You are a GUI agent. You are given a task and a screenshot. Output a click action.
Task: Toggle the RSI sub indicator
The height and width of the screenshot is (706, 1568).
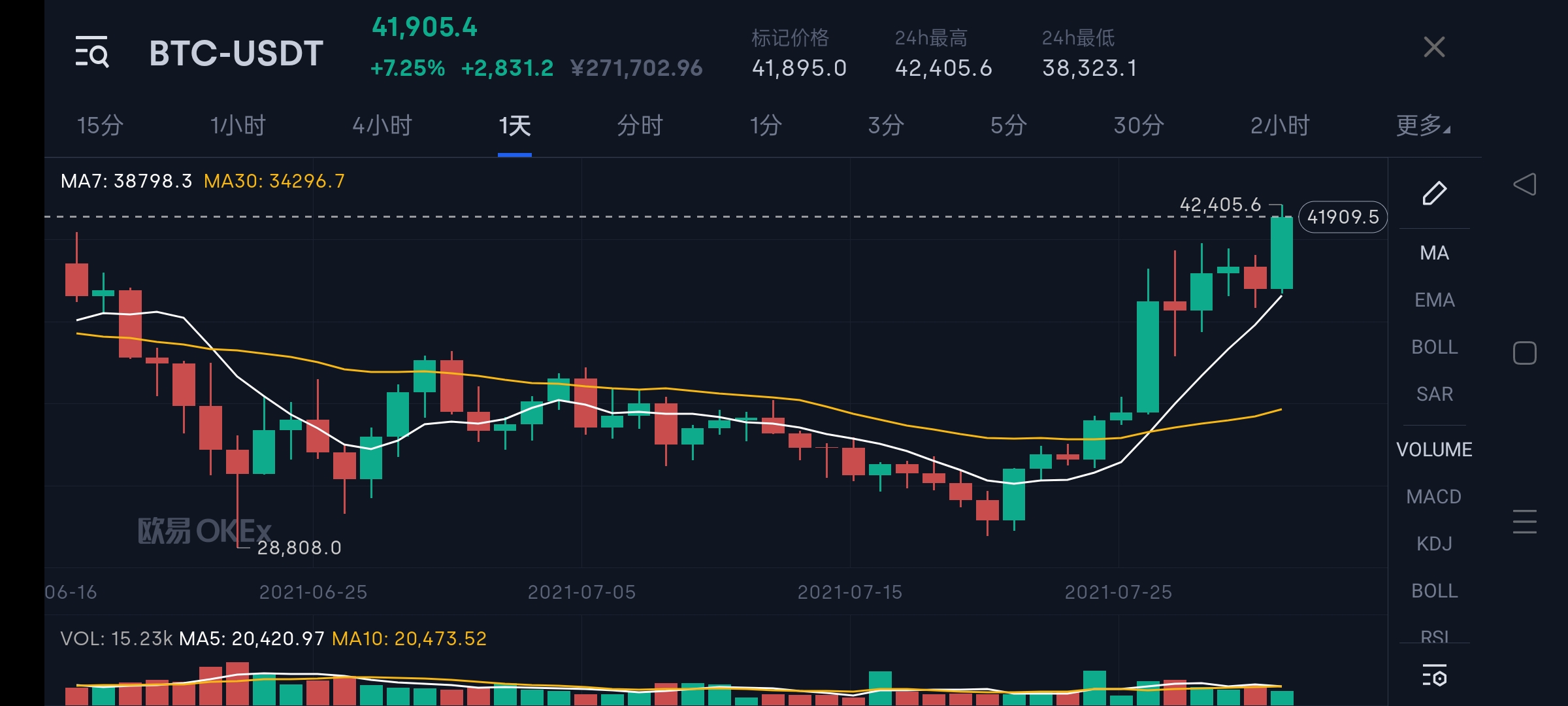[x=1434, y=636]
